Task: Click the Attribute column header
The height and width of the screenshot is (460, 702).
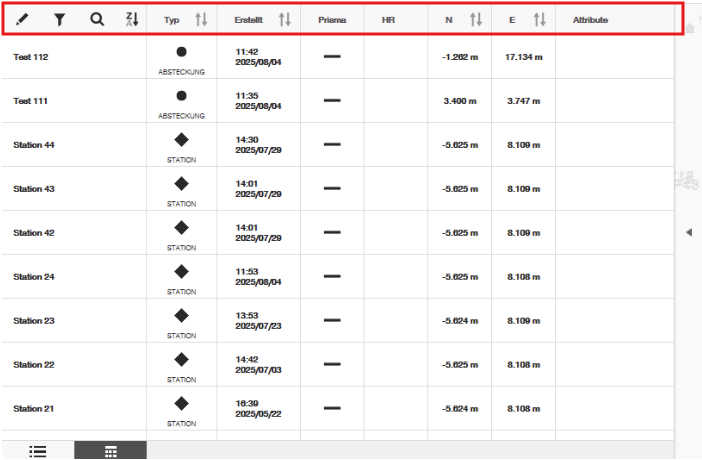Action: 590,19
